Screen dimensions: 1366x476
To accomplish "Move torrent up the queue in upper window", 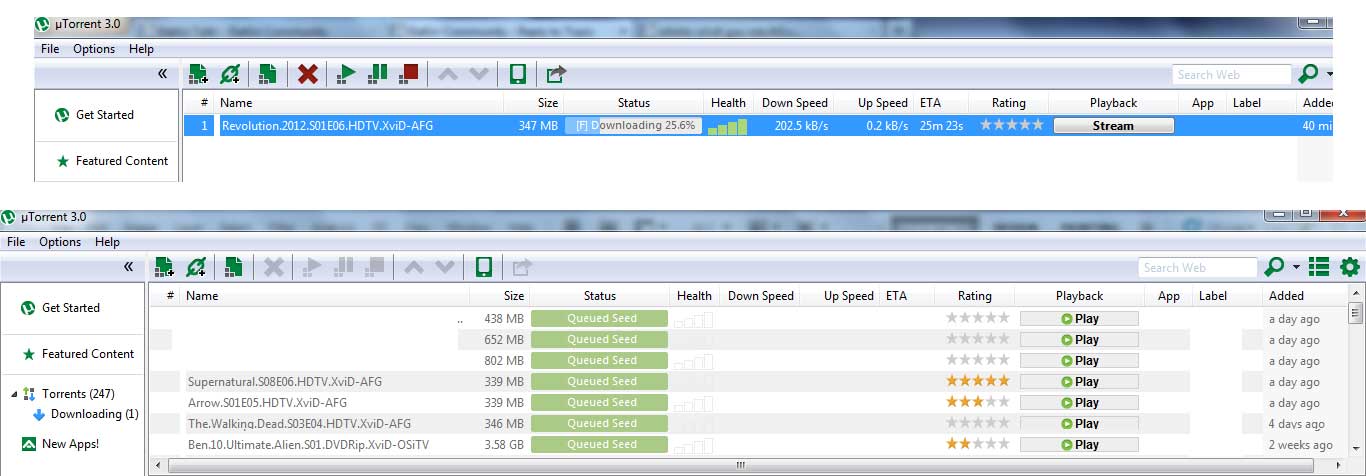I will [x=449, y=73].
